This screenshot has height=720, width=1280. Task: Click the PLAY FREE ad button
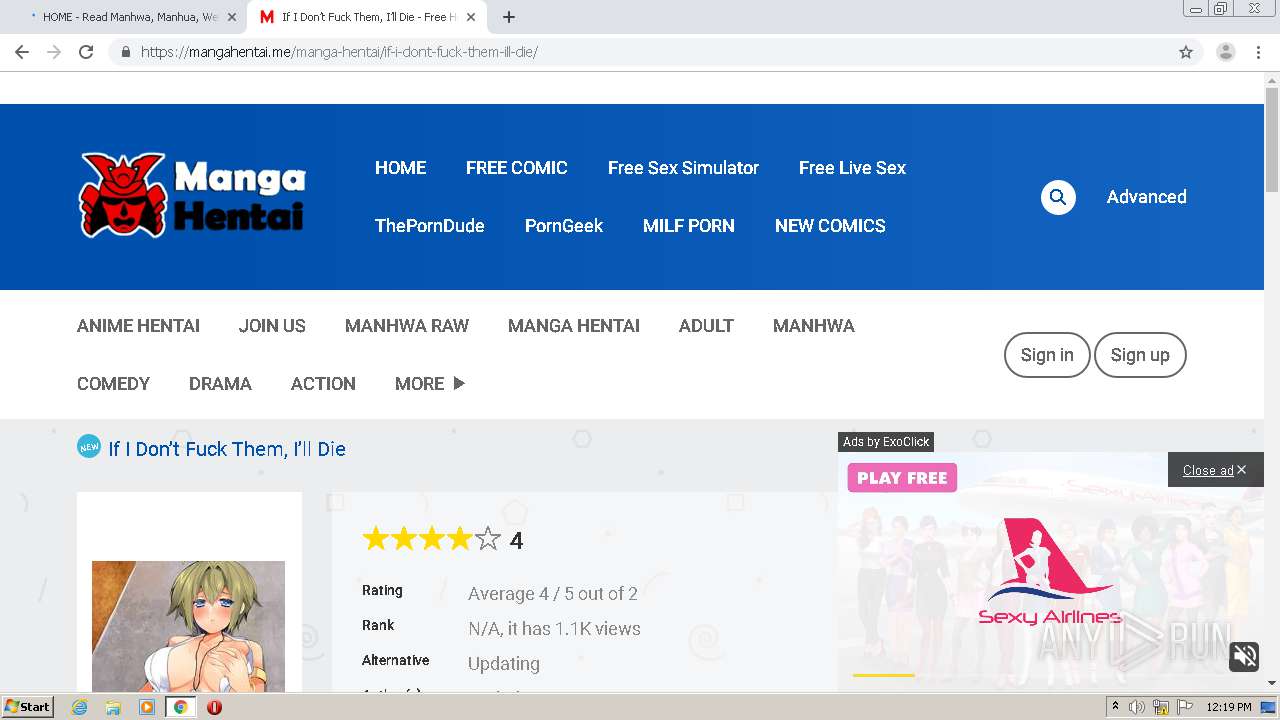[x=902, y=478]
